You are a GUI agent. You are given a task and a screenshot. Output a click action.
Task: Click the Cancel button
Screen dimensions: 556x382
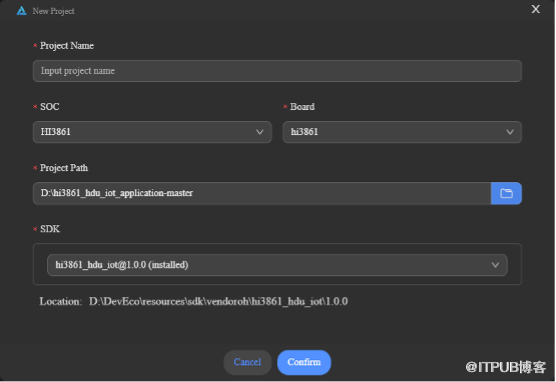click(247, 362)
